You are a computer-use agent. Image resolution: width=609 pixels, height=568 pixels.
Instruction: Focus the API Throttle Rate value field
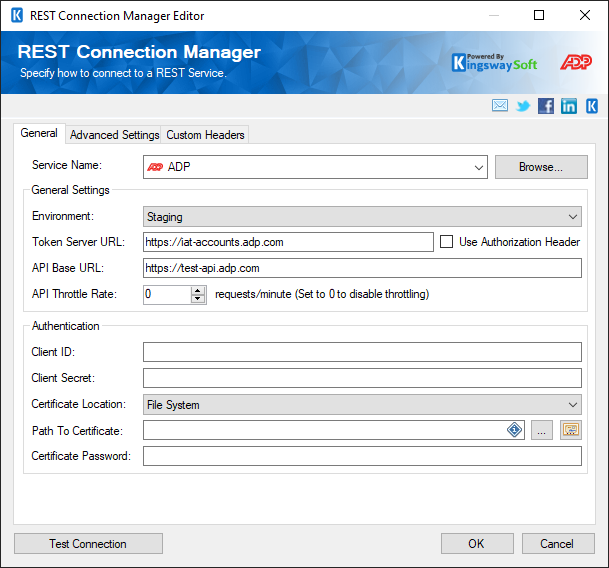tap(167, 294)
